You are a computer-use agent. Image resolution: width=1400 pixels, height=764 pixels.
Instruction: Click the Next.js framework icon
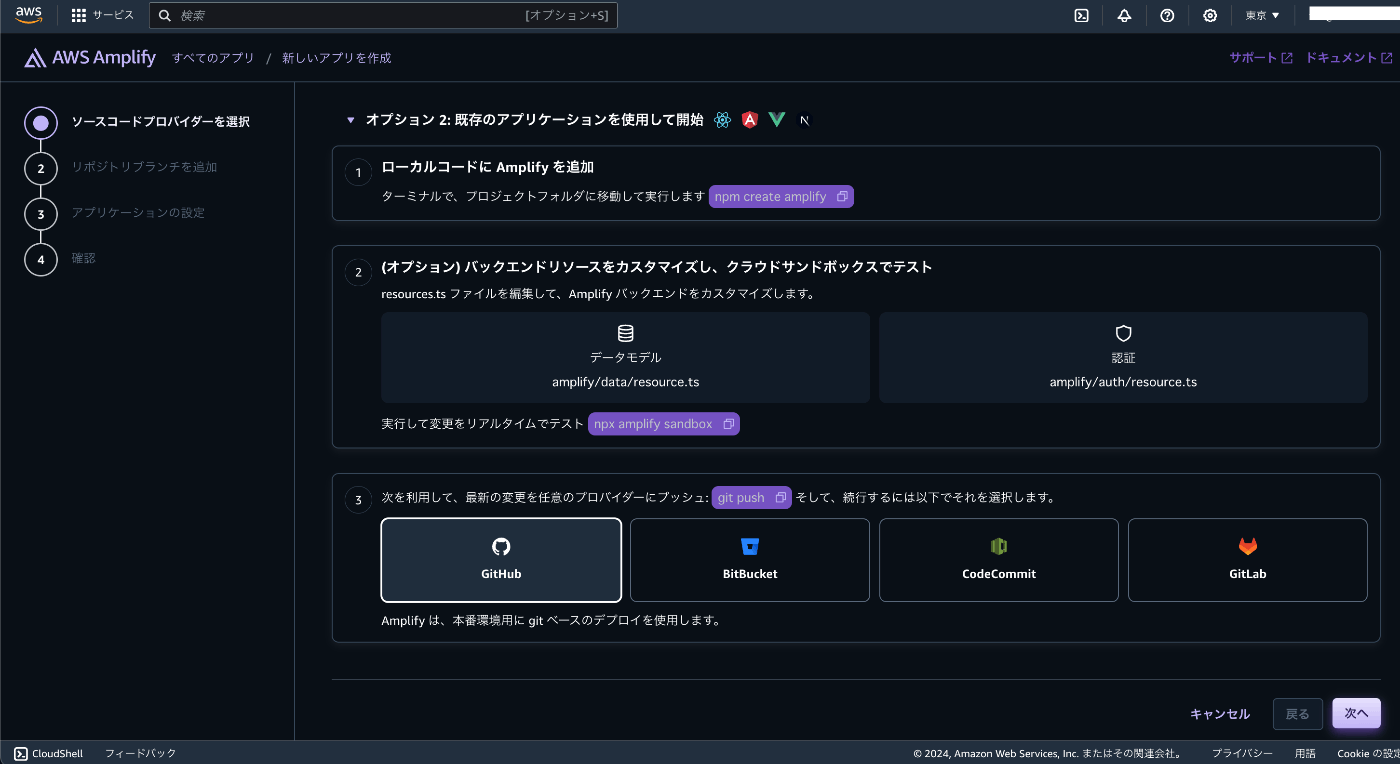pyautogui.click(x=803, y=119)
